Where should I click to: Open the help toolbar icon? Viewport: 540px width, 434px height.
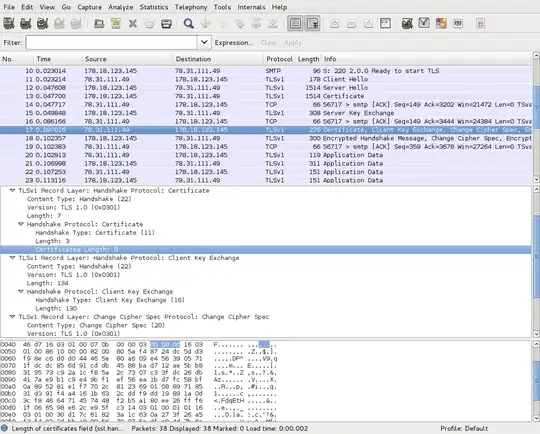[480, 23]
